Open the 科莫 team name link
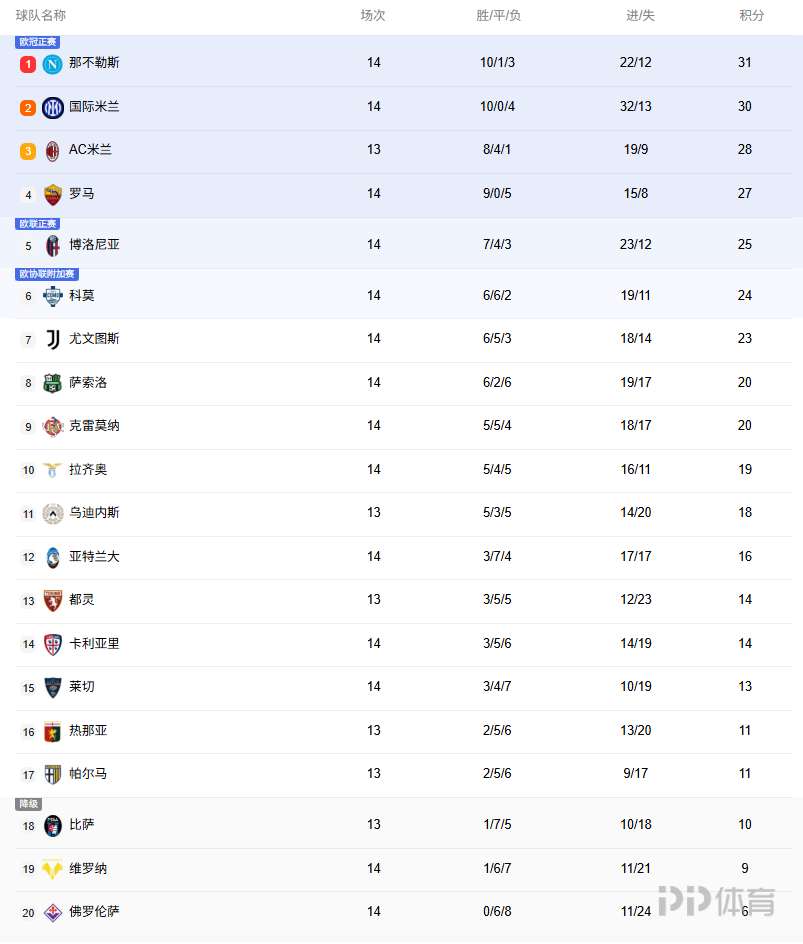This screenshot has height=944, width=803. 82,296
